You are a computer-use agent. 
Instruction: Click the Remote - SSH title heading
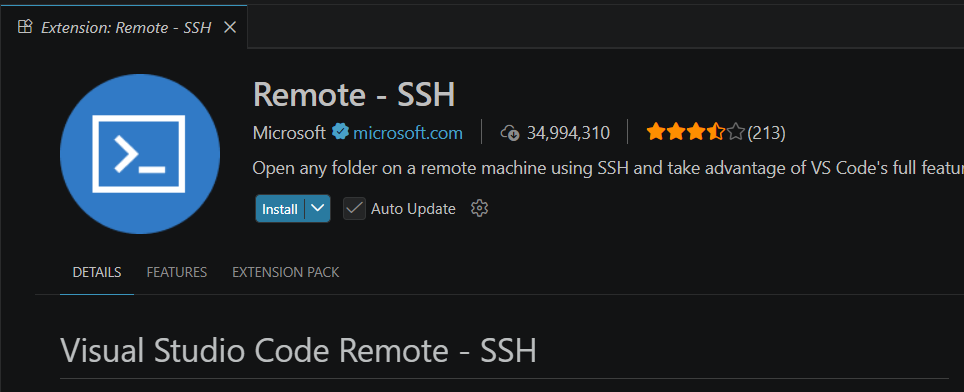354,95
